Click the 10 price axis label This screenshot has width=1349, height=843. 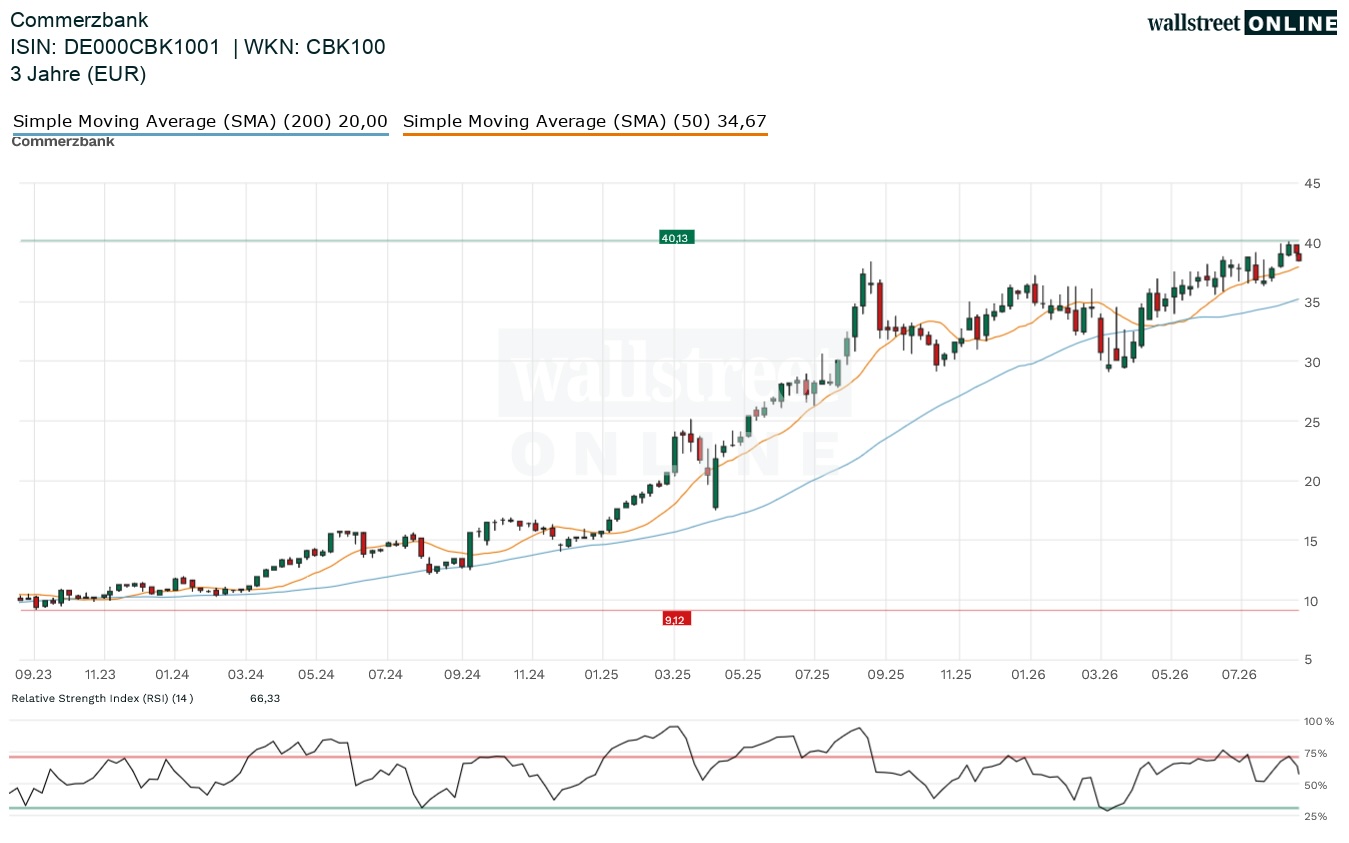[x=1312, y=601]
